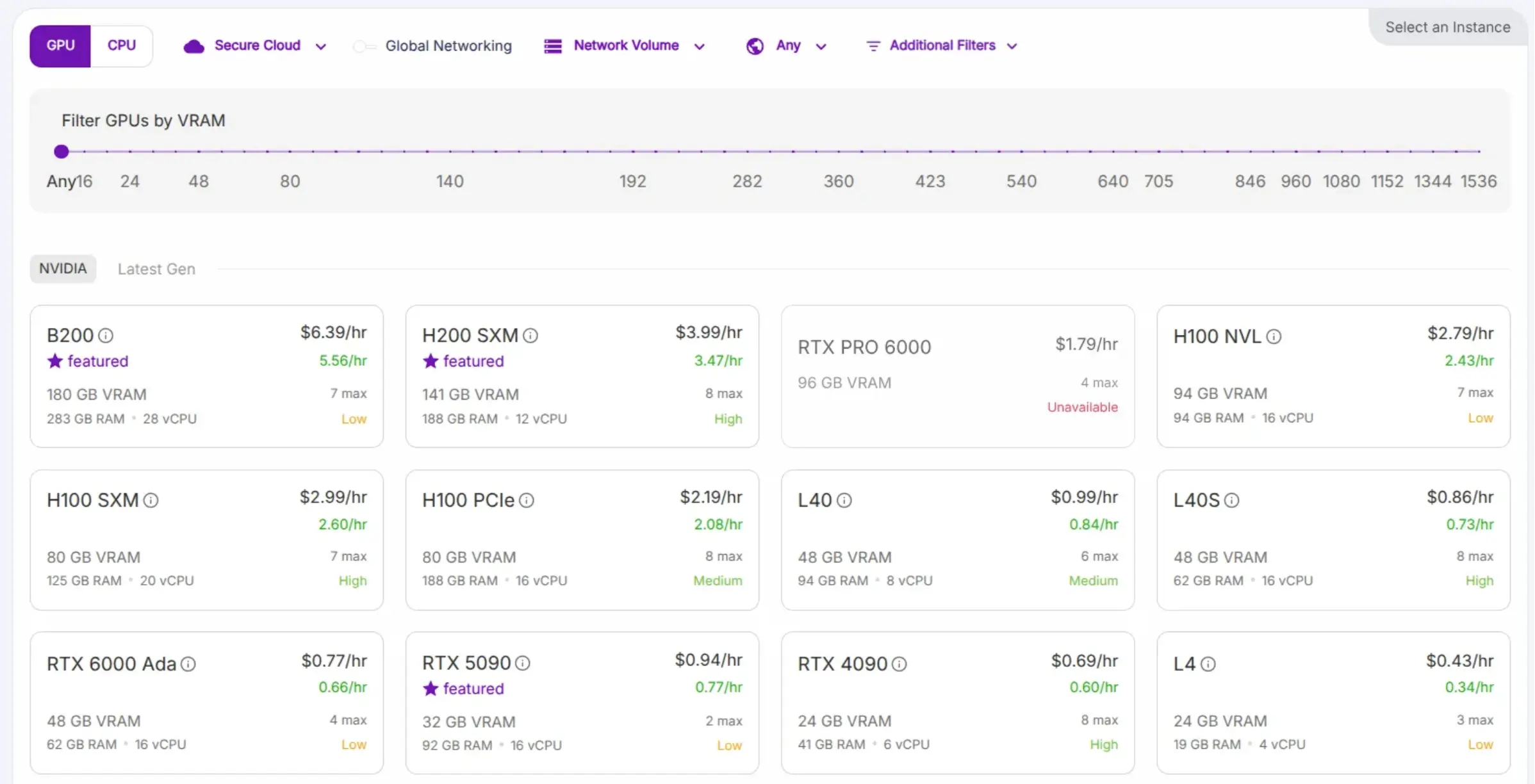Viewport: 1535px width, 784px height.
Task: Switch to Latest Gen tab
Action: pyautogui.click(x=156, y=269)
